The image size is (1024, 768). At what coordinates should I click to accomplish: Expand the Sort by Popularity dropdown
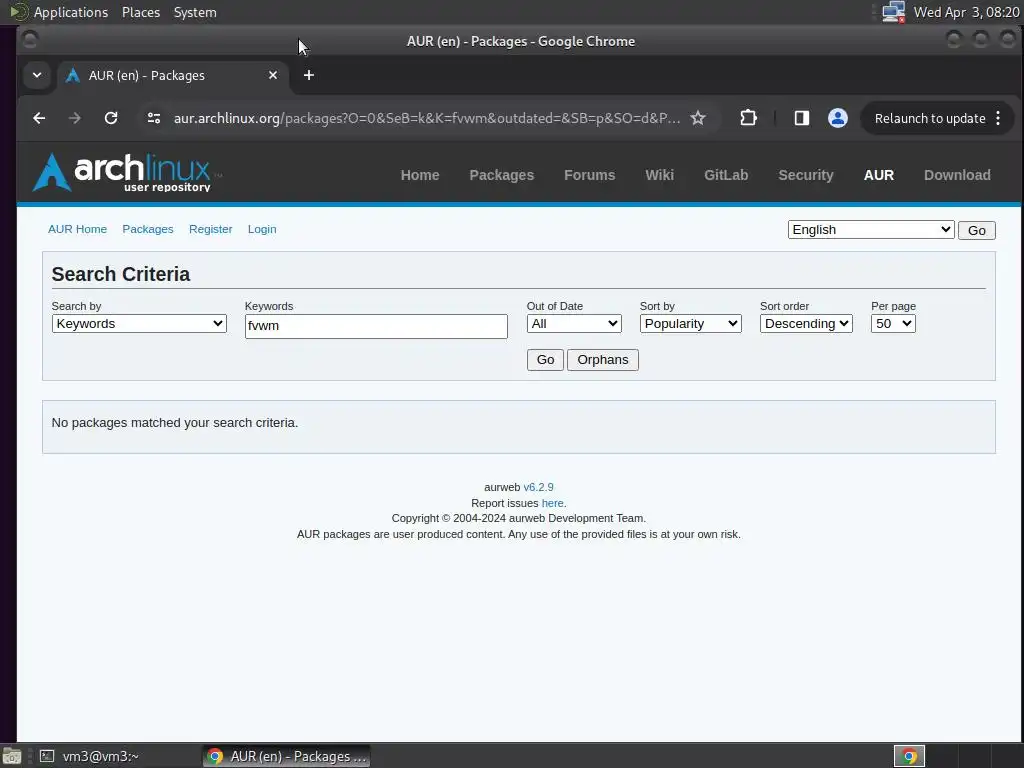point(690,324)
